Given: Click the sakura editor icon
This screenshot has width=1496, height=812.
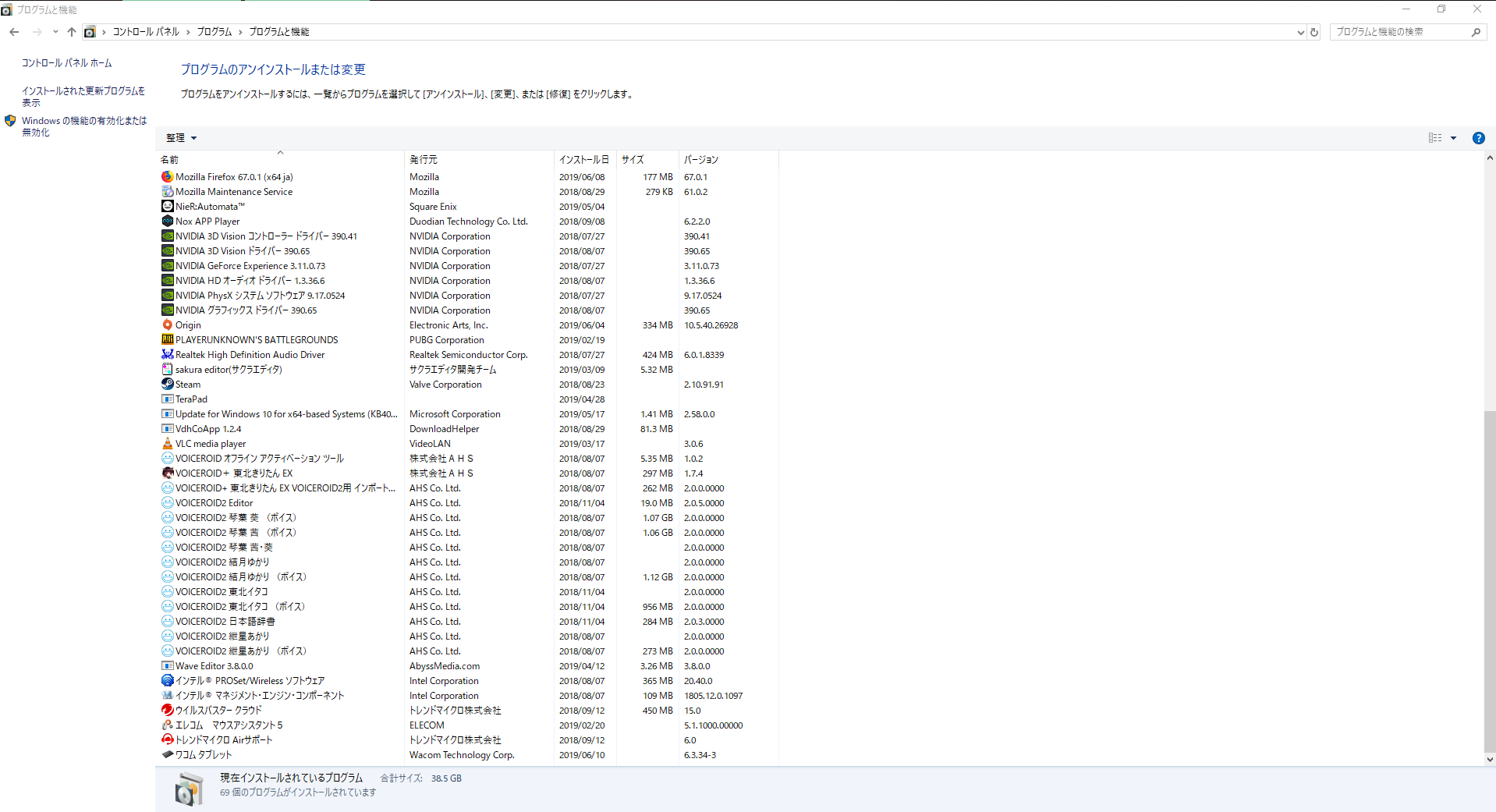Looking at the screenshot, I should pos(167,370).
